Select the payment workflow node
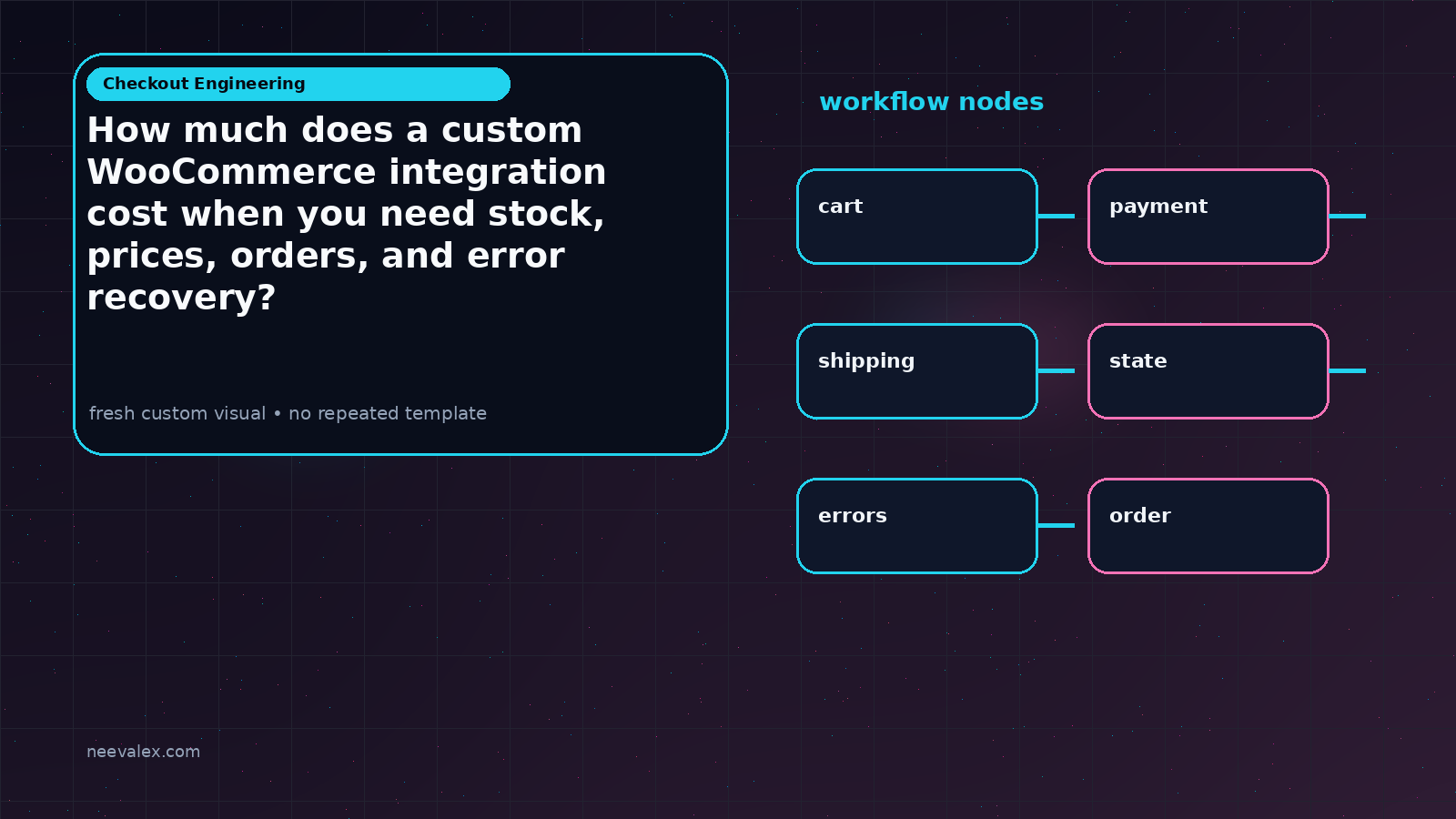 click(x=1208, y=217)
